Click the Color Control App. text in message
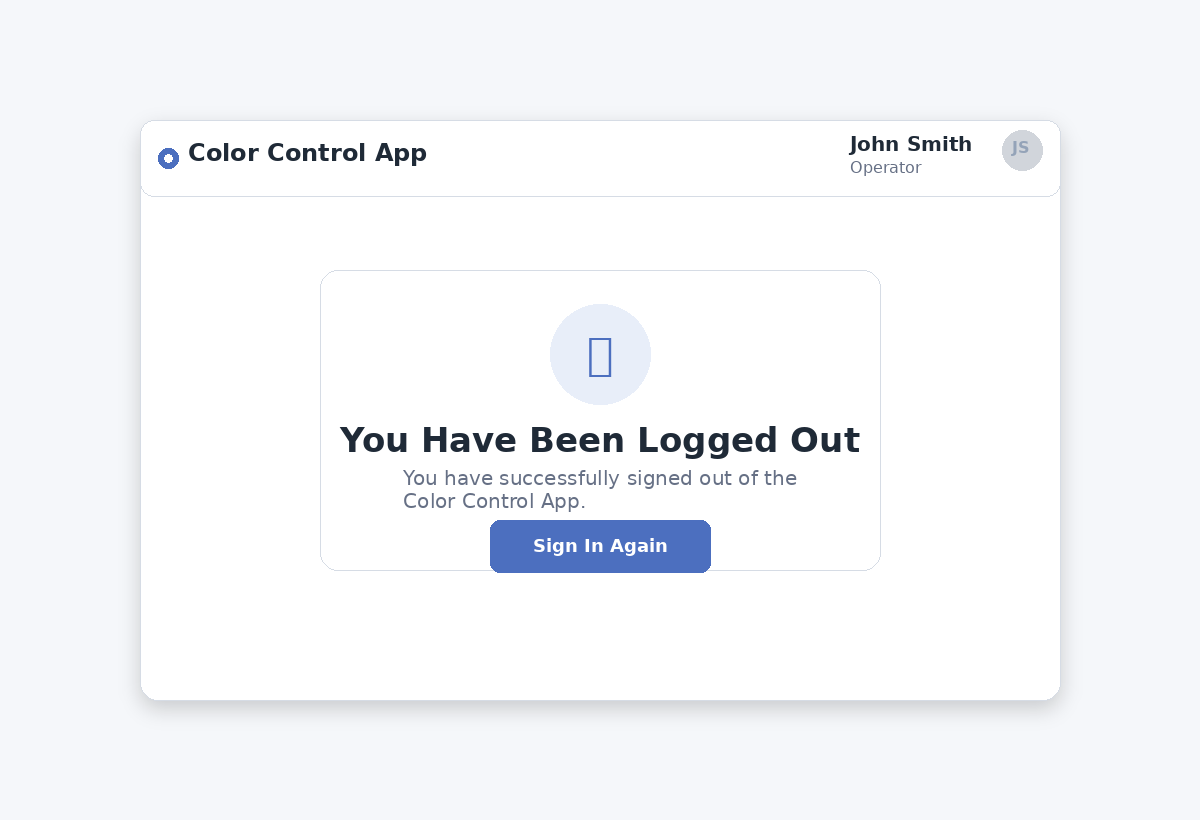The width and height of the screenshot is (1200, 820). [494, 501]
